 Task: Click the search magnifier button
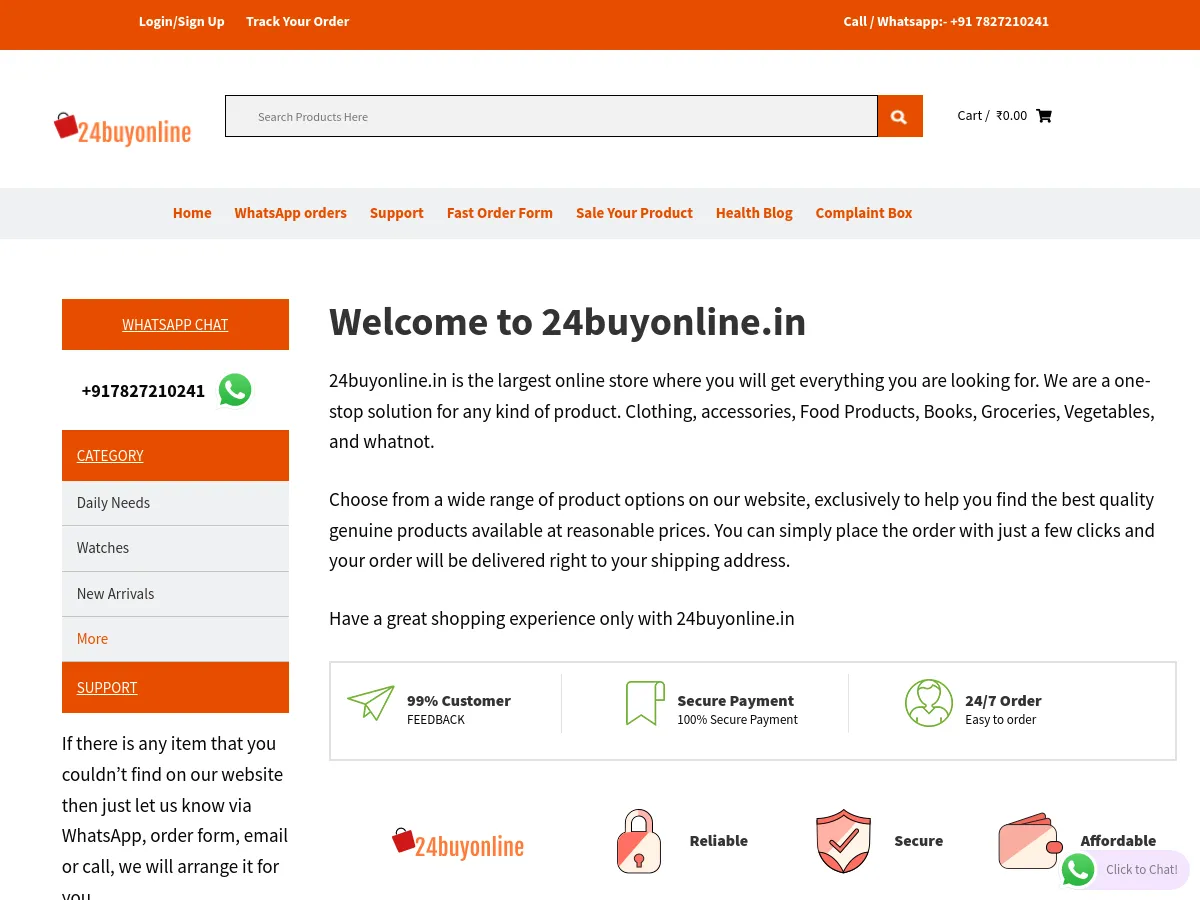897,116
